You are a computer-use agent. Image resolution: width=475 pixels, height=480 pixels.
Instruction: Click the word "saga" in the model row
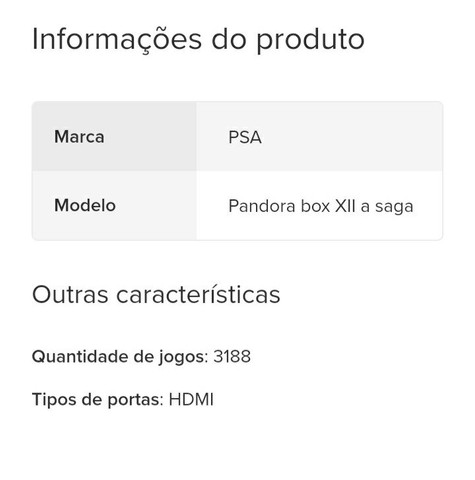[x=394, y=207]
